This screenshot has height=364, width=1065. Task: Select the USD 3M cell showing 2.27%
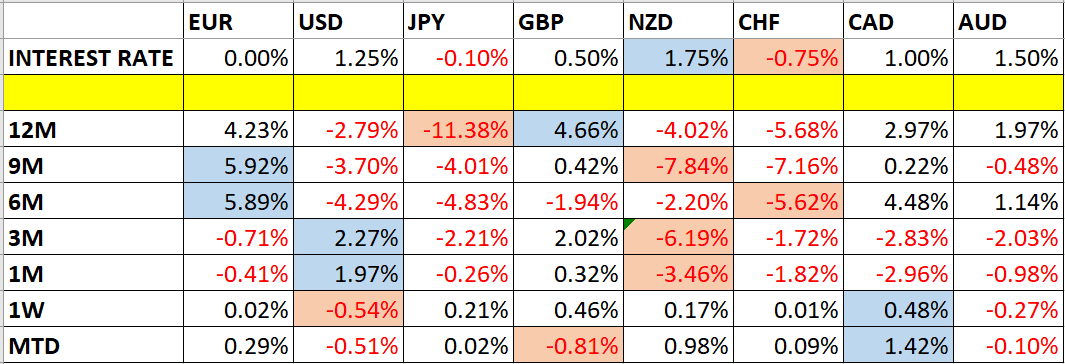pyautogui.click(x=348, y=238)
